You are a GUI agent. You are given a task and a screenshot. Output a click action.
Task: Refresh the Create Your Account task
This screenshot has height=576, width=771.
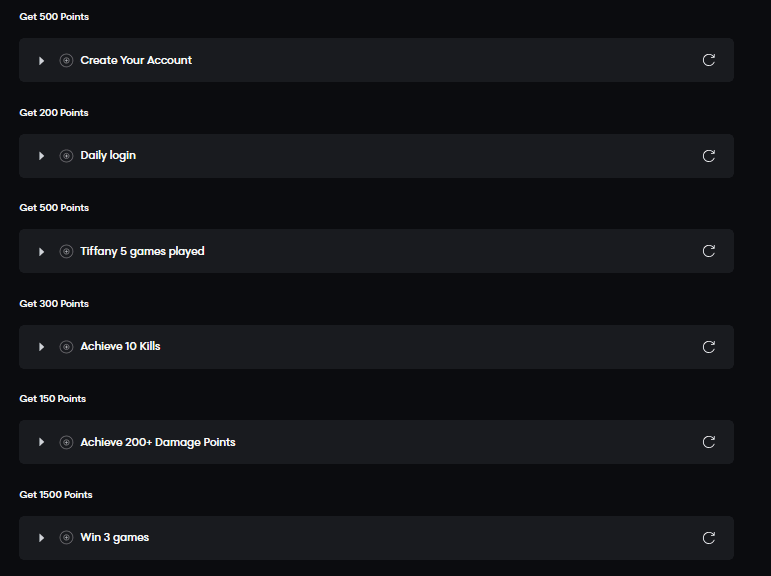(x=709, y=60)
